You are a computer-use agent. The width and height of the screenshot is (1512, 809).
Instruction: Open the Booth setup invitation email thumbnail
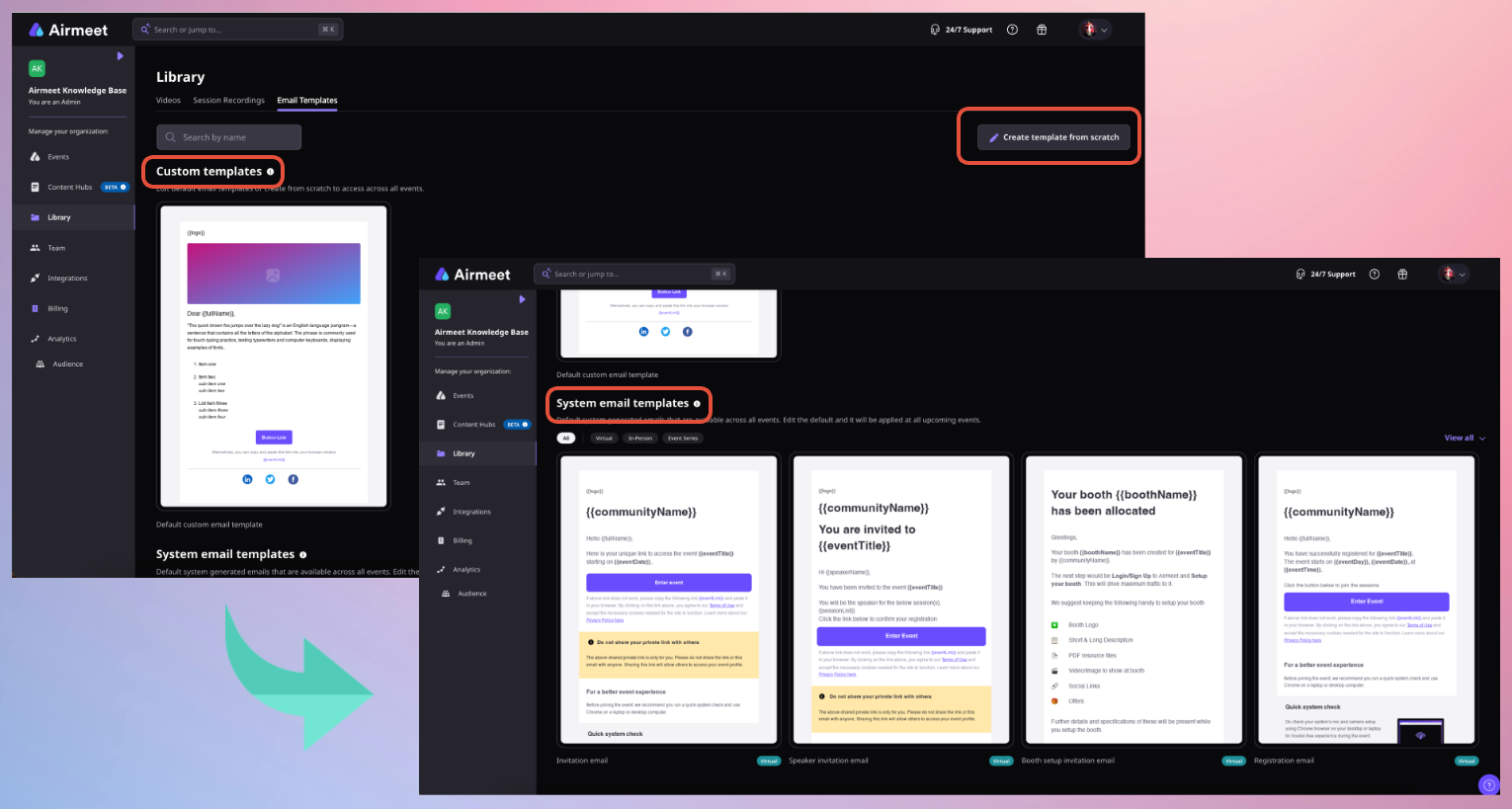(1134, 600)
